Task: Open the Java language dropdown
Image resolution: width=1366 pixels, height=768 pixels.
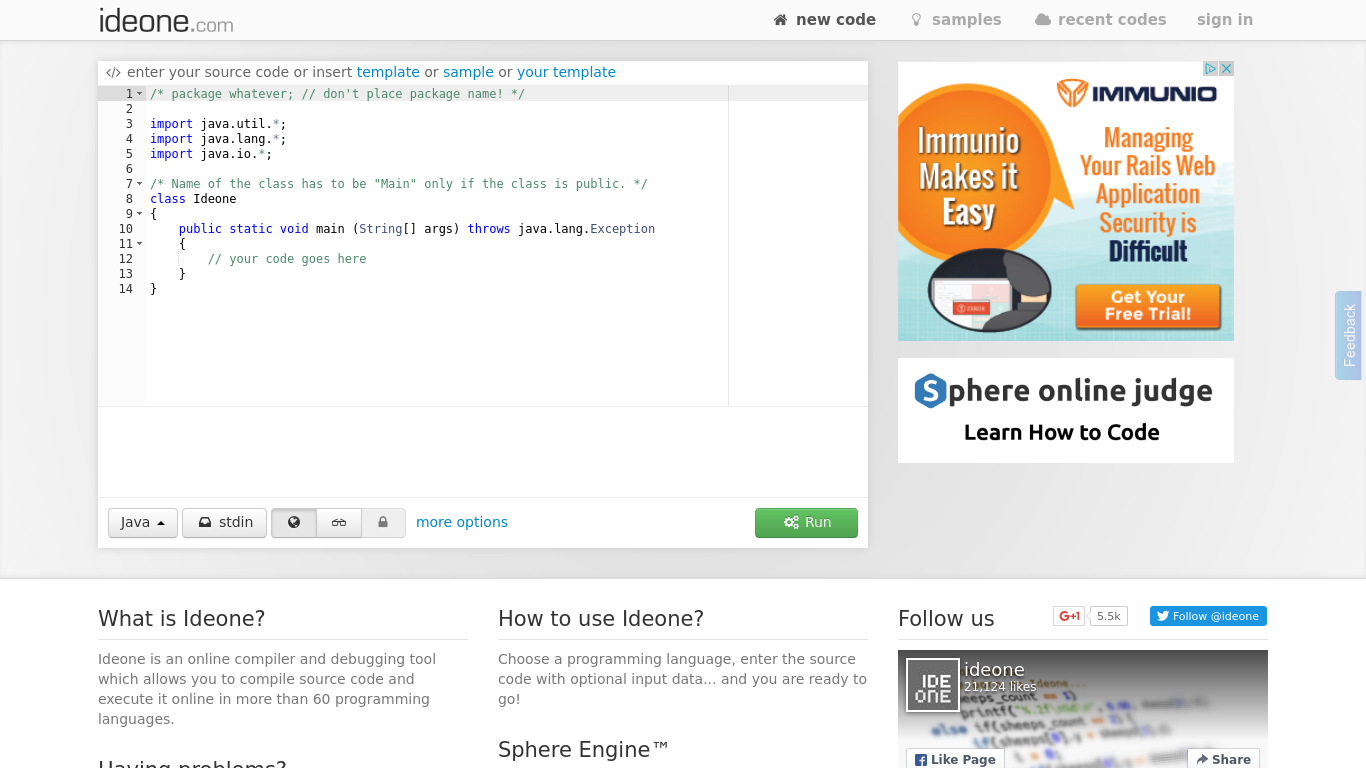Action: click(143, 522)
